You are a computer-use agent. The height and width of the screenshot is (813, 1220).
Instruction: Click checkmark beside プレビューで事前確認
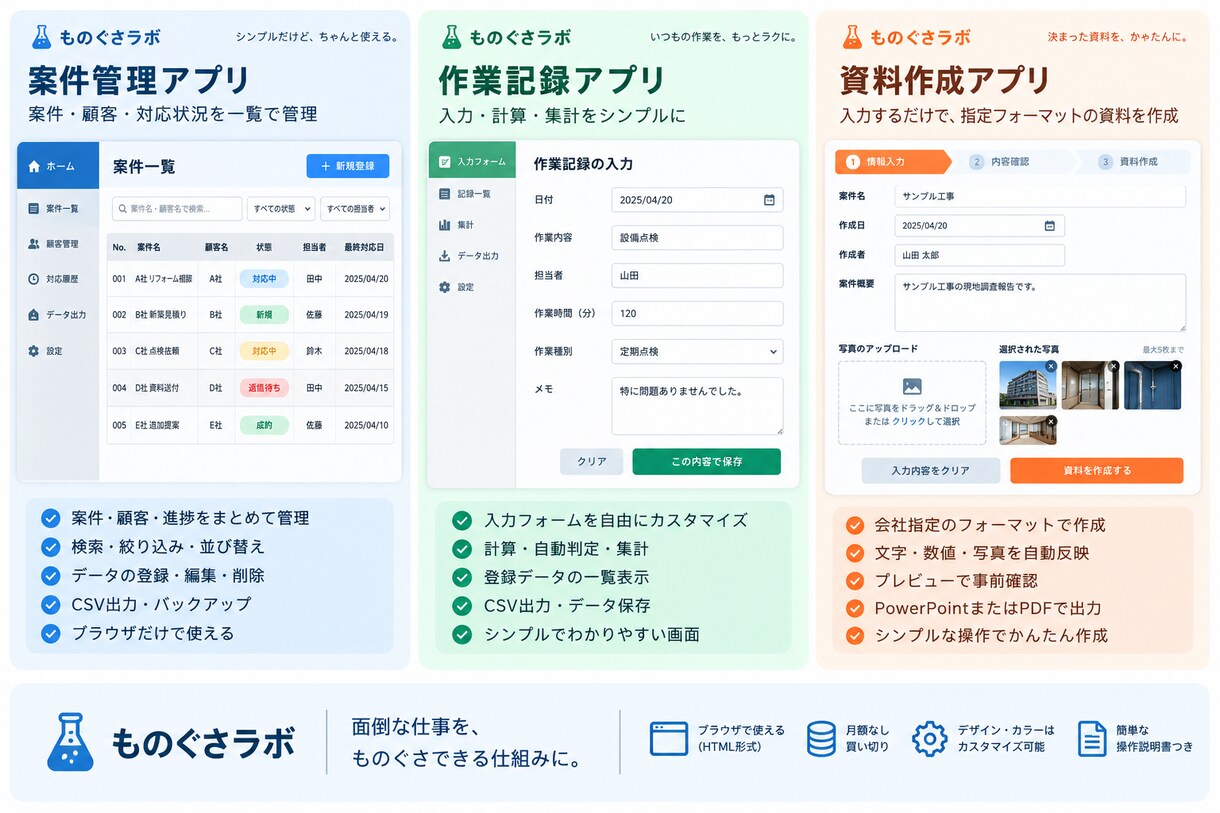(855, 581)
